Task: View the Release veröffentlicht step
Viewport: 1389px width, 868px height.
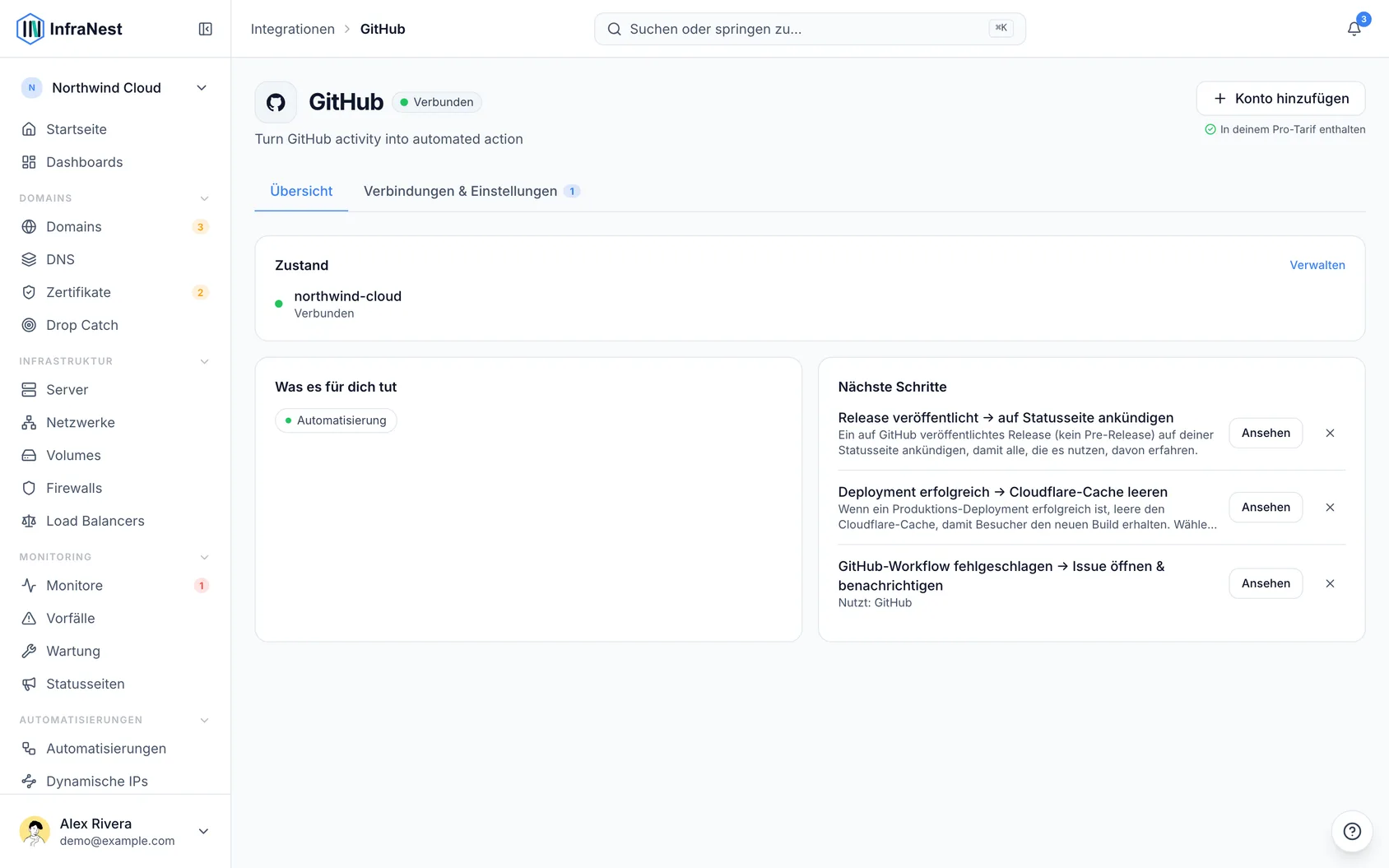Action: pos(1266,433)
